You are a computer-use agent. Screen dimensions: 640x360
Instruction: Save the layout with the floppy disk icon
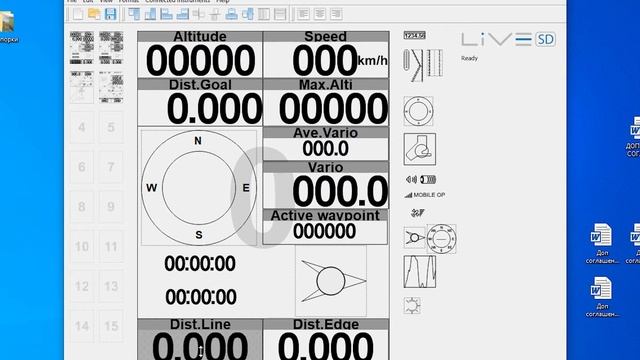[110, 14]
